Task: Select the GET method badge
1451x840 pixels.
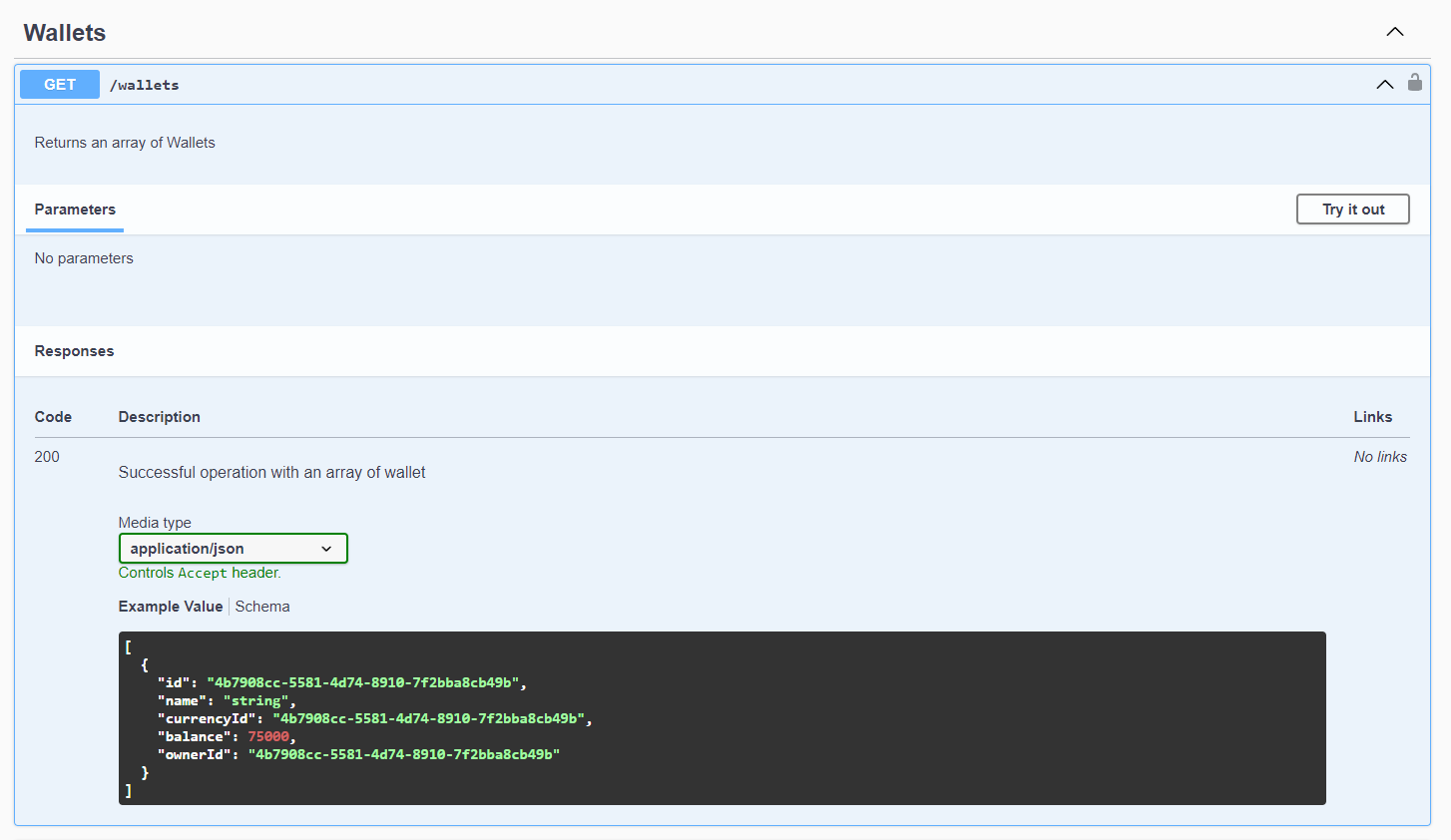Action: (x=59, y=84)
